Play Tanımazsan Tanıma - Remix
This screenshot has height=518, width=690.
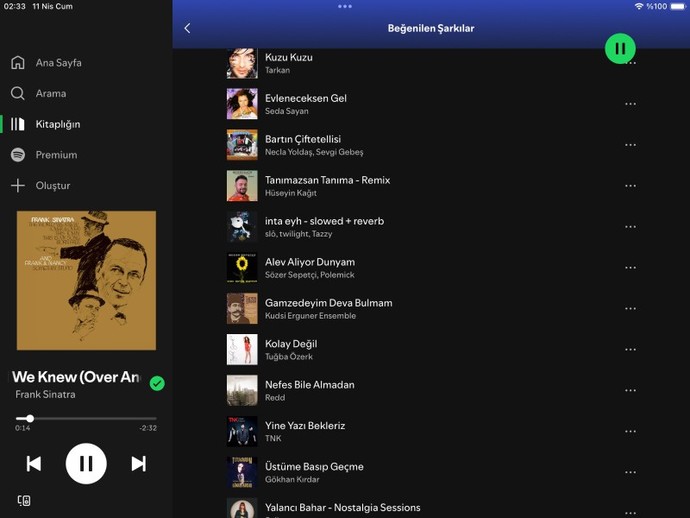coord(431,186)
